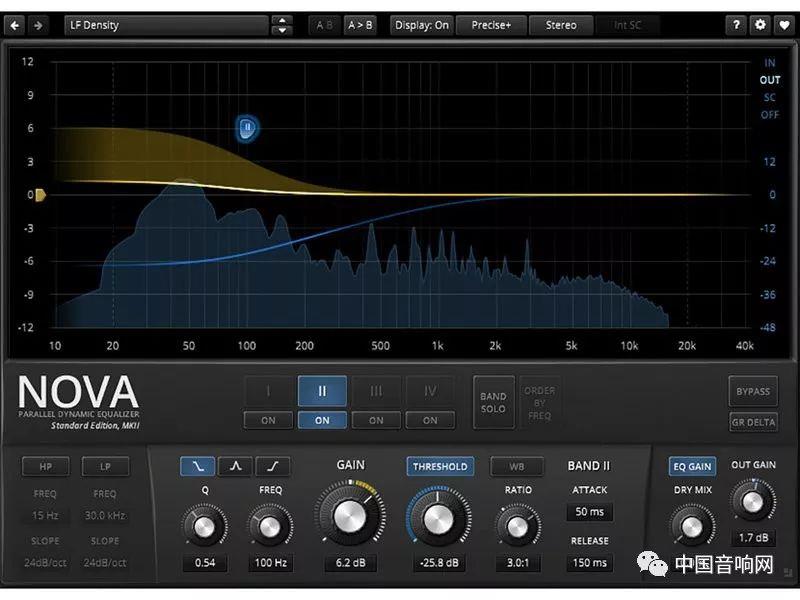This screenshot has height=600, width=800.
Task: Open help with the question mark icon
Action: (737, 25)
